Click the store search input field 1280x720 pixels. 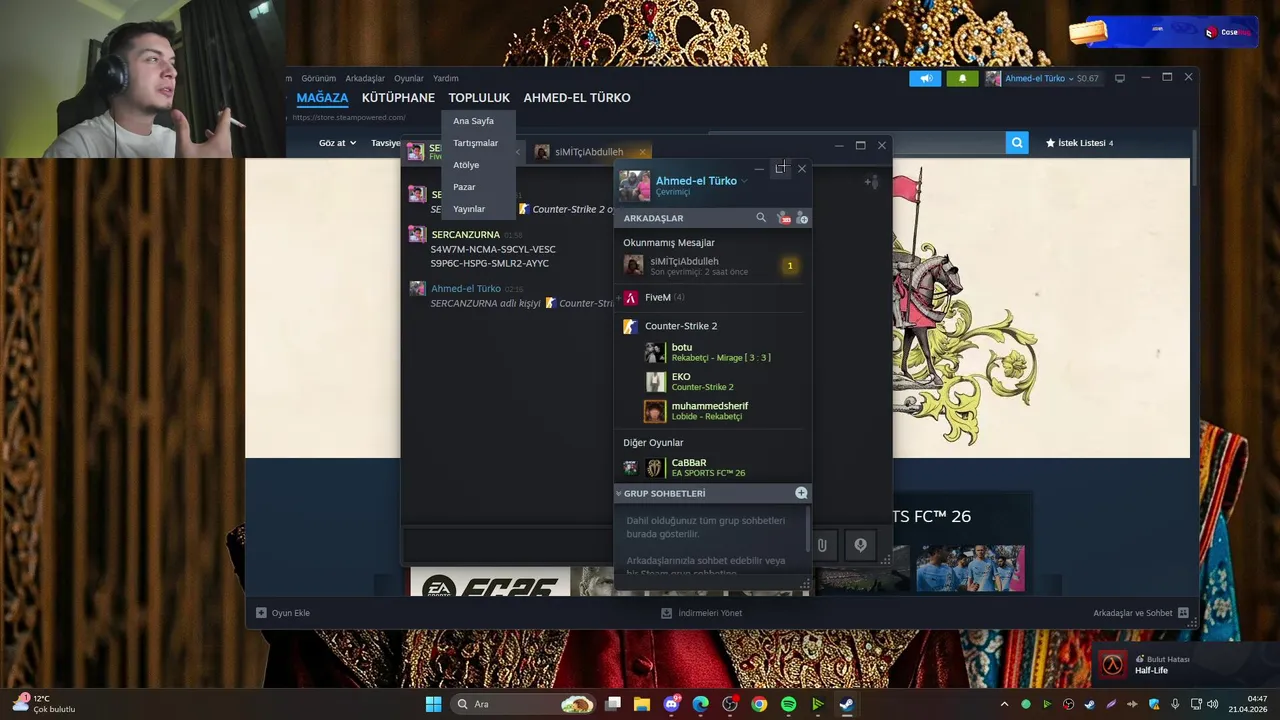point(856,143)
